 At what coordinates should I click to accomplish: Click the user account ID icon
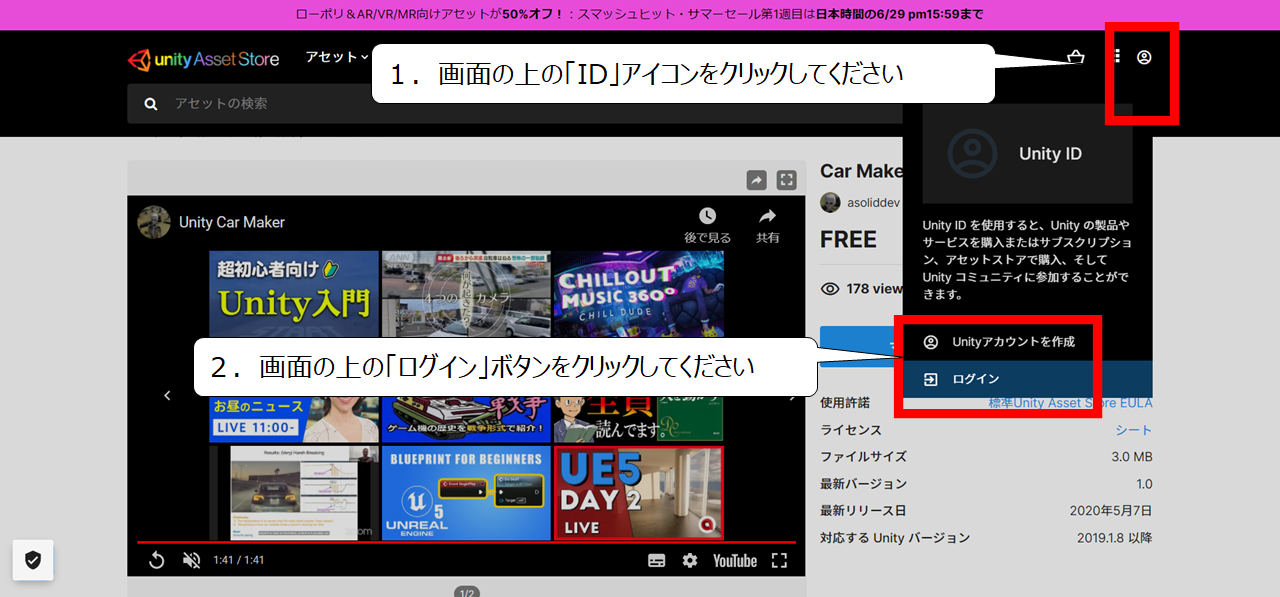(x=1144, y=57)
